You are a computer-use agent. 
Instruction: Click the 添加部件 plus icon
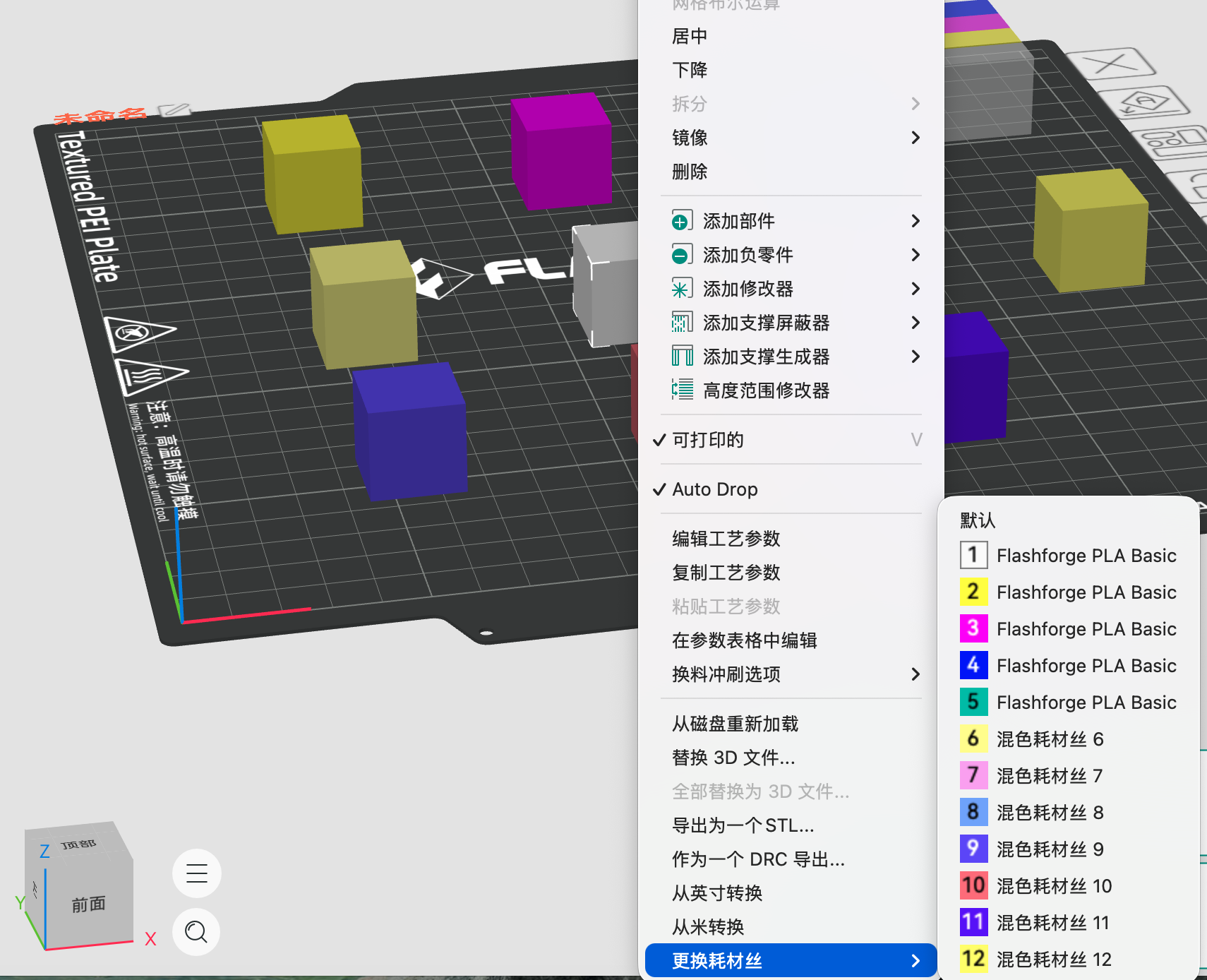click(x=681, y=221)
